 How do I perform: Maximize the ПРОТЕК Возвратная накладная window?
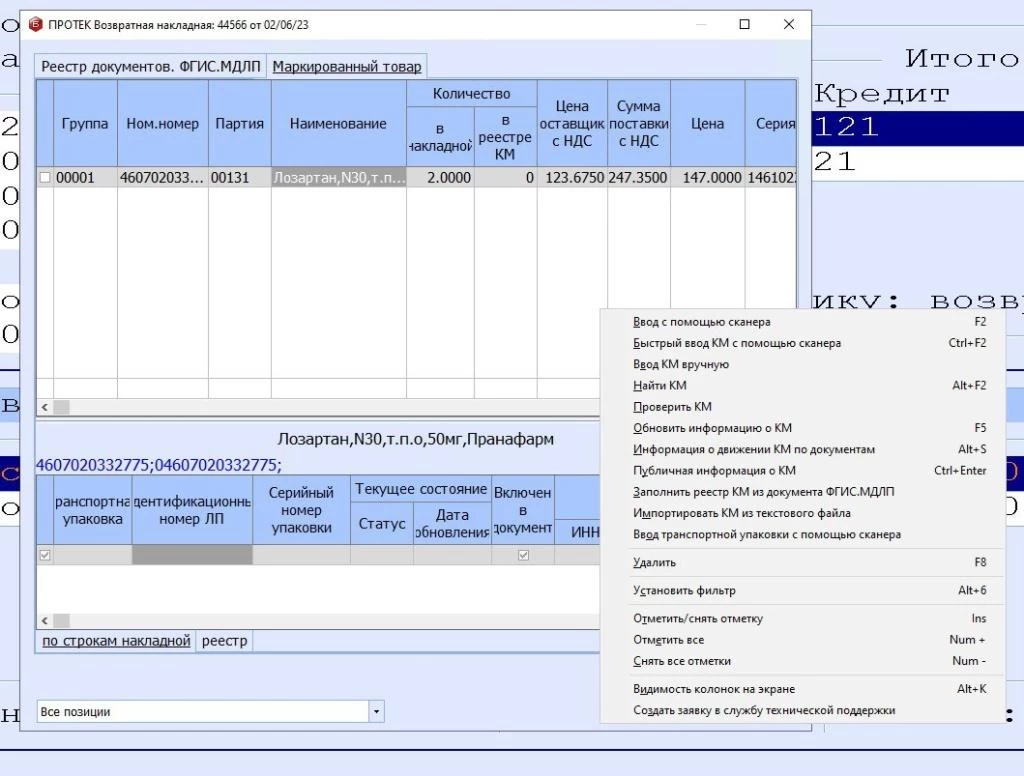tap(744, 24)
